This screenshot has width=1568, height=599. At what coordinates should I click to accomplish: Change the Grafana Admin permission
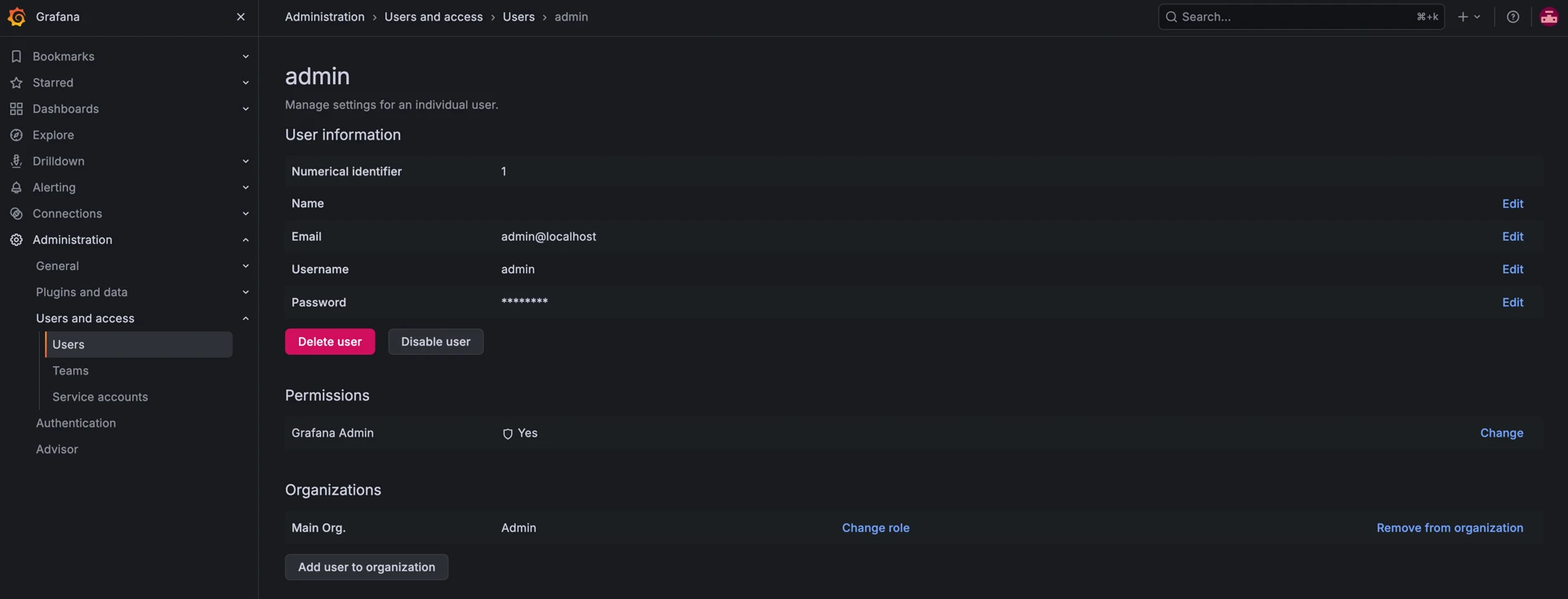(1501, 433)
